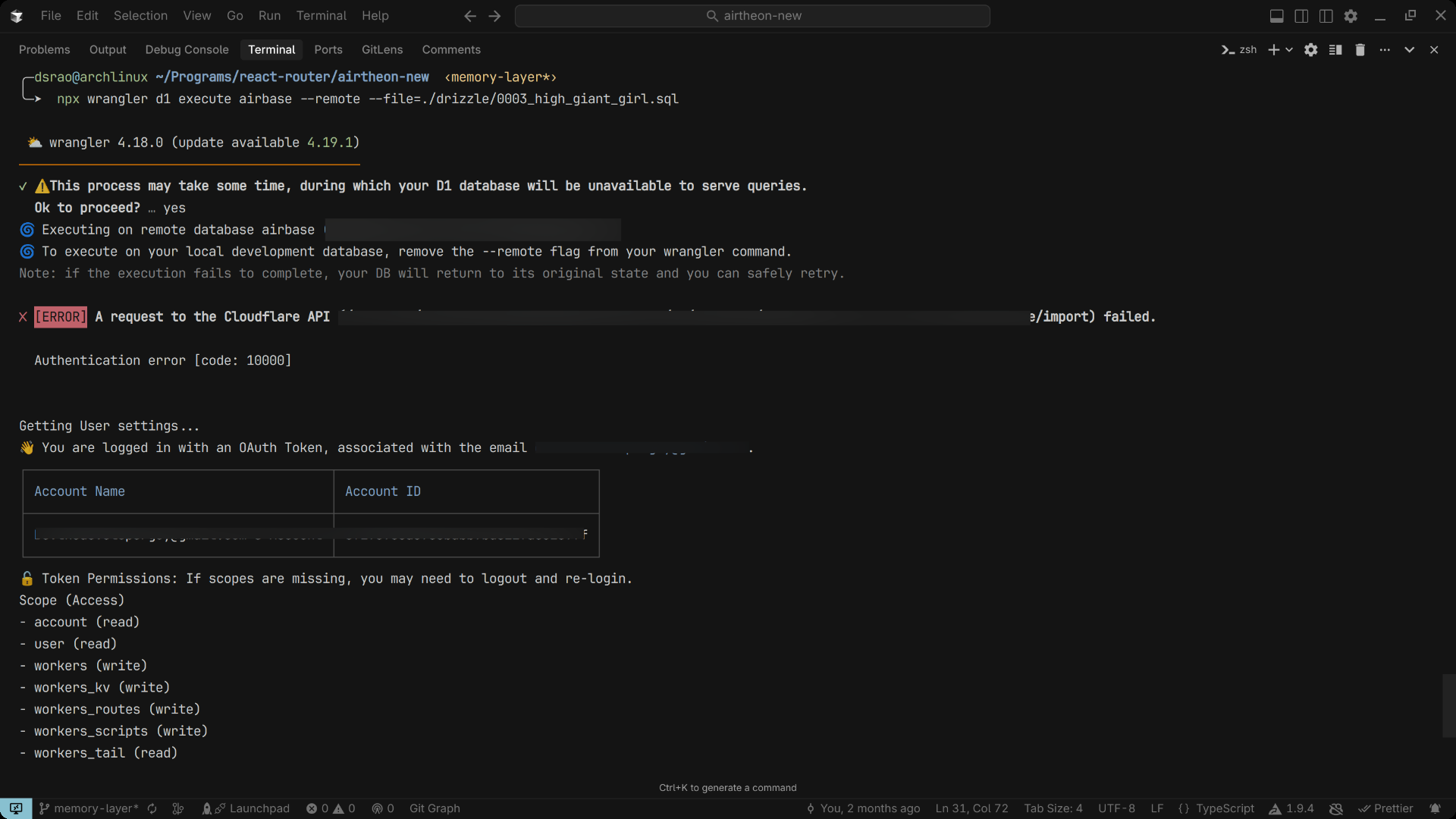Open the terminal views dropdown chevron
This screenshot has width=1456, height=819.
tap(1410, 49)
